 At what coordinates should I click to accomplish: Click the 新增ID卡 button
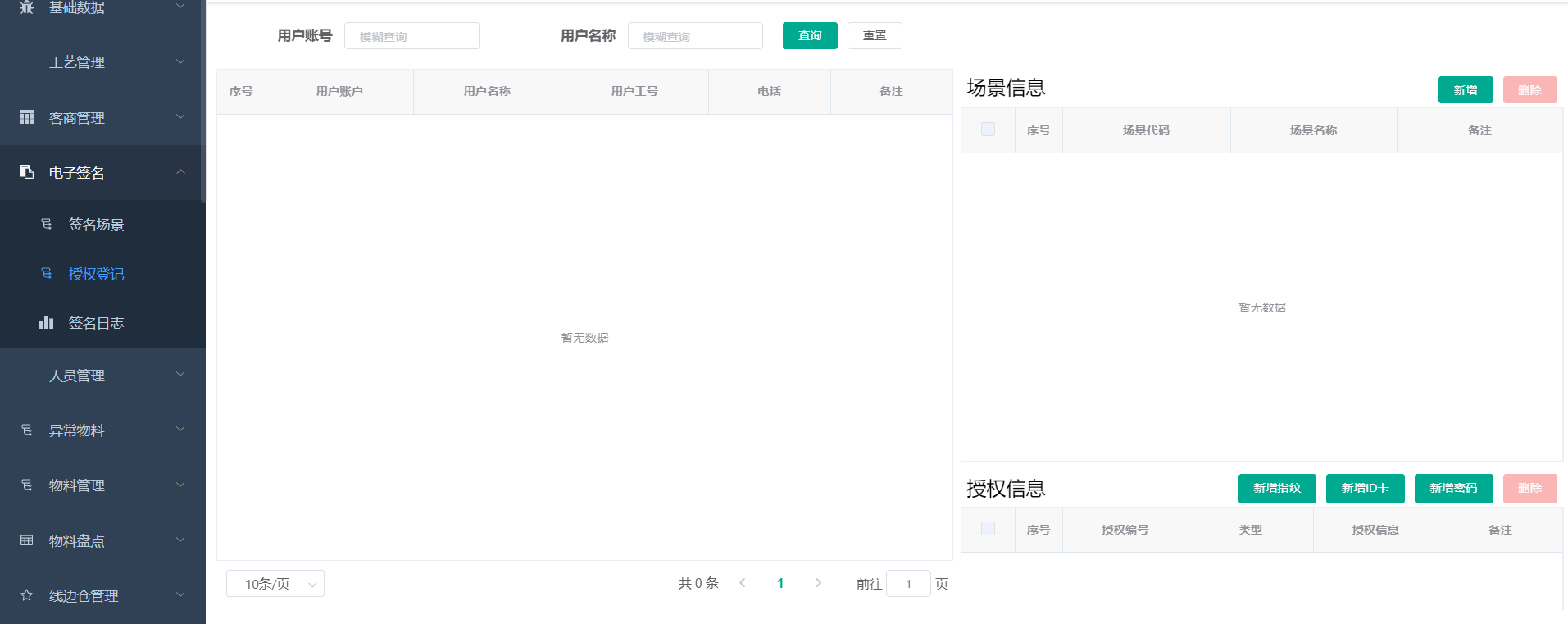point(1366,488)
